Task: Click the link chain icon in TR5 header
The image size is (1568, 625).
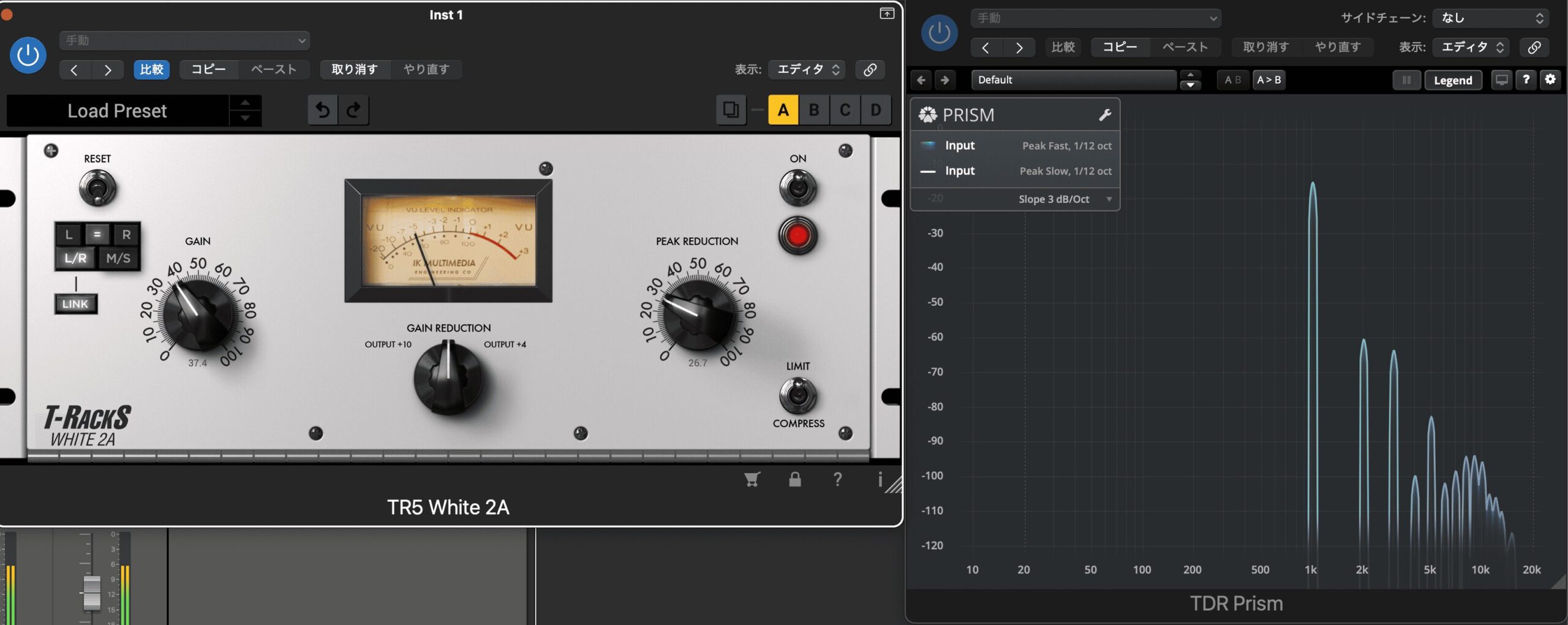Action: [870, 70]
